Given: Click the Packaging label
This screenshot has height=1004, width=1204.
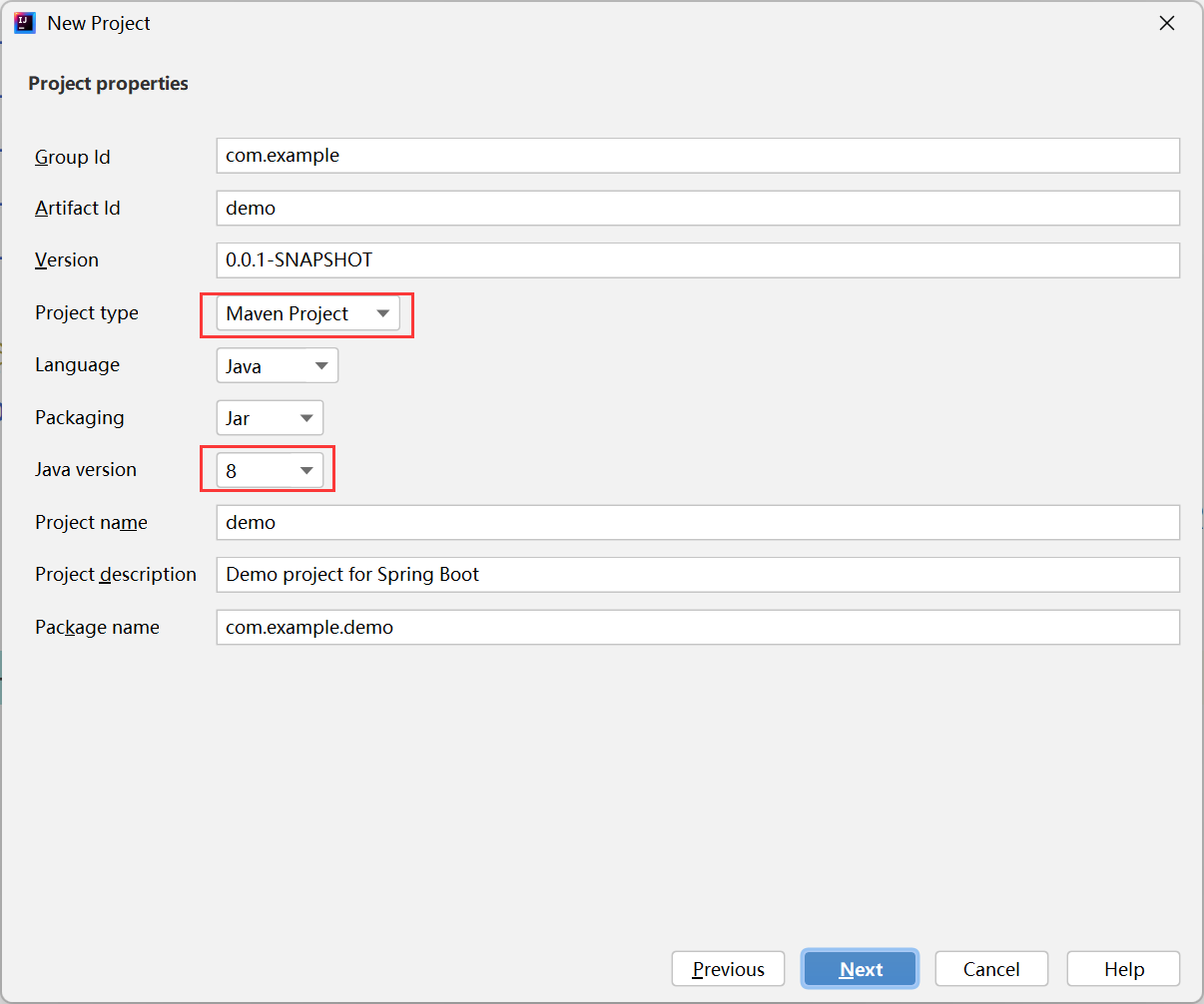Looking at the screenshot, I should coord(80,417).
